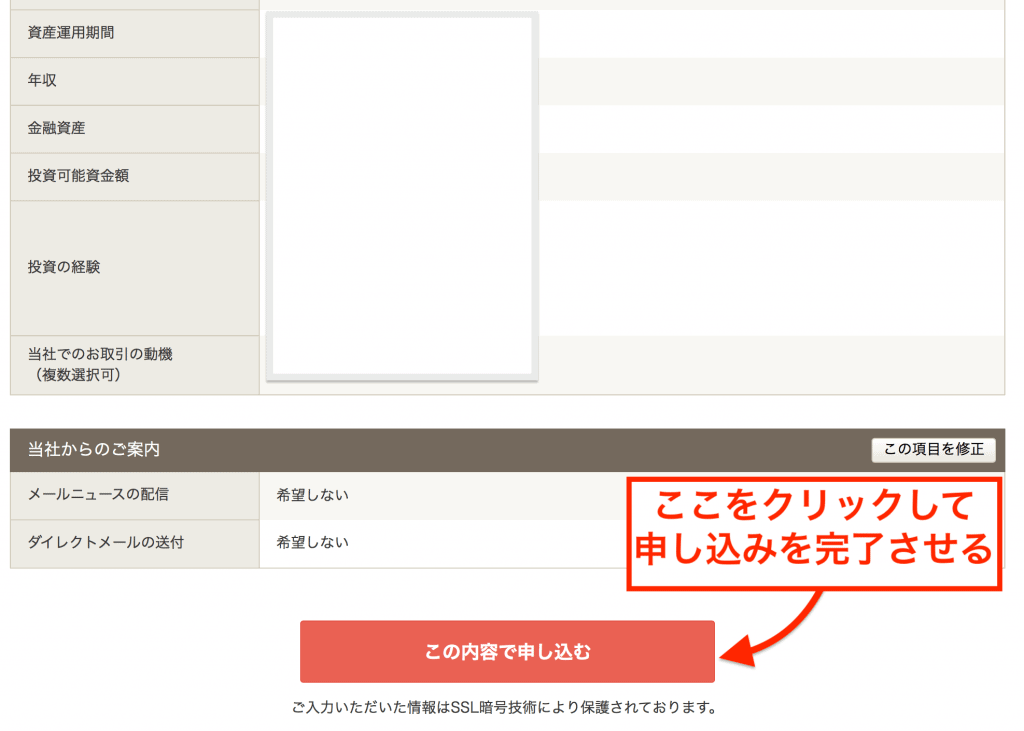This screenshot has height=731, width=1024.
Task: Select the 投資可能資金額 row label
Action: click(x=78, y=176)
